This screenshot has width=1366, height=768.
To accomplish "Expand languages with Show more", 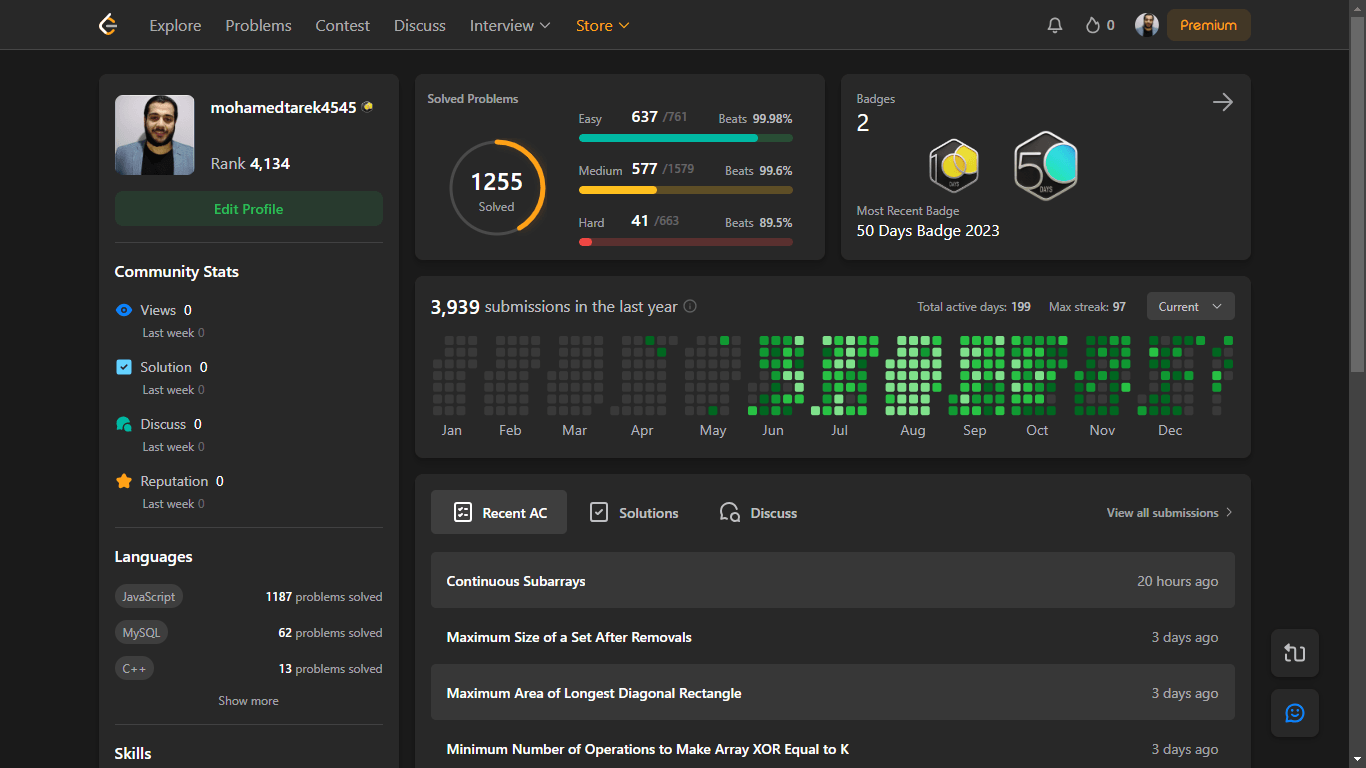I will coord(248,701).
